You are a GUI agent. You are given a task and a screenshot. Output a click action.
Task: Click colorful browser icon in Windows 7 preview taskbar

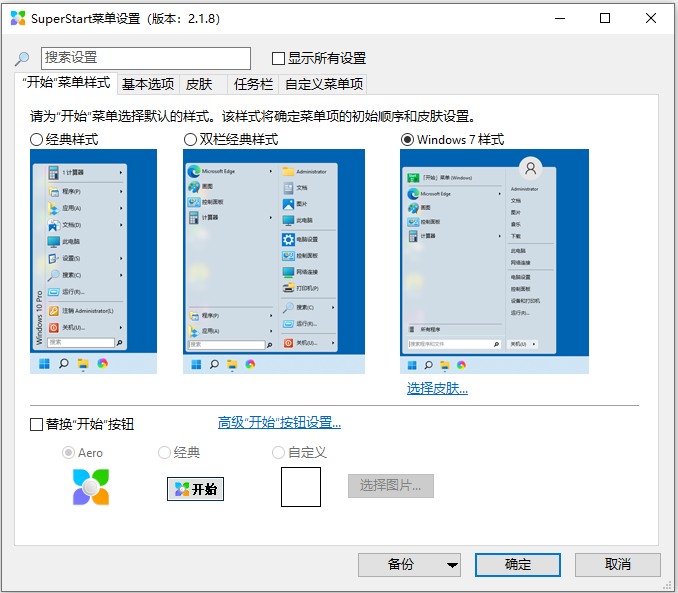click(461, 365)
